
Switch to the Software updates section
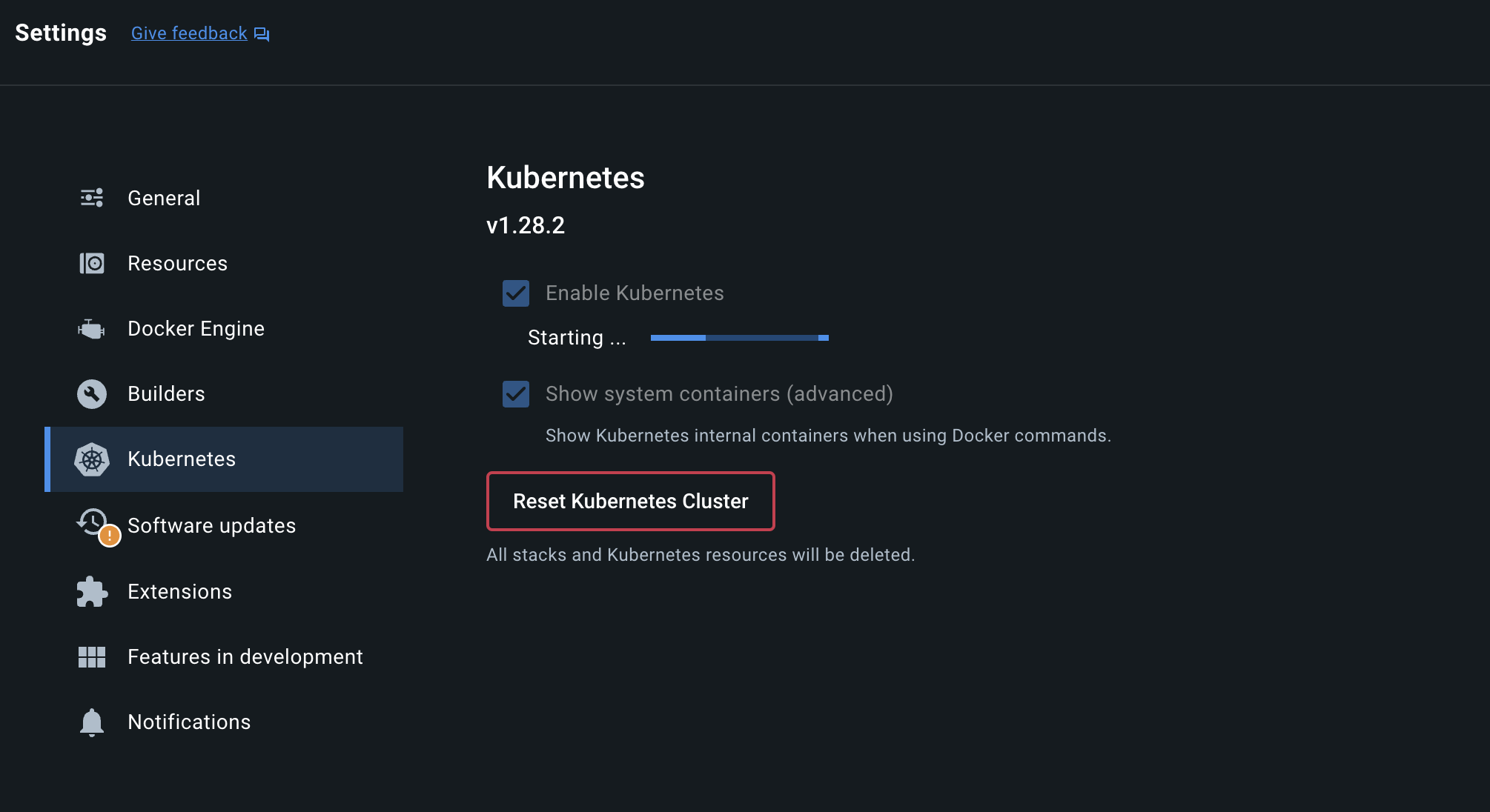tap(211, 525)
